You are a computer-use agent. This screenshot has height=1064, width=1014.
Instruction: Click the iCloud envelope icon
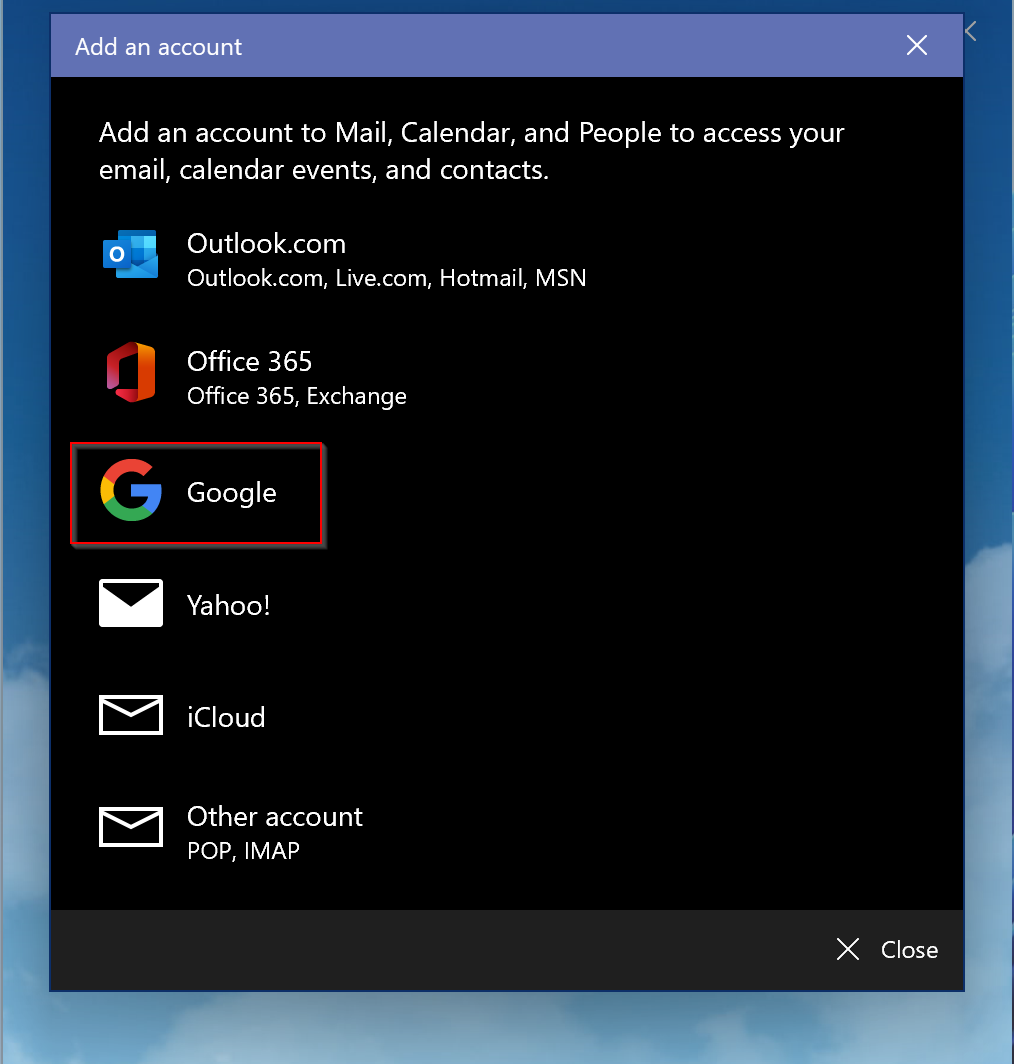(x=130, y=714)
